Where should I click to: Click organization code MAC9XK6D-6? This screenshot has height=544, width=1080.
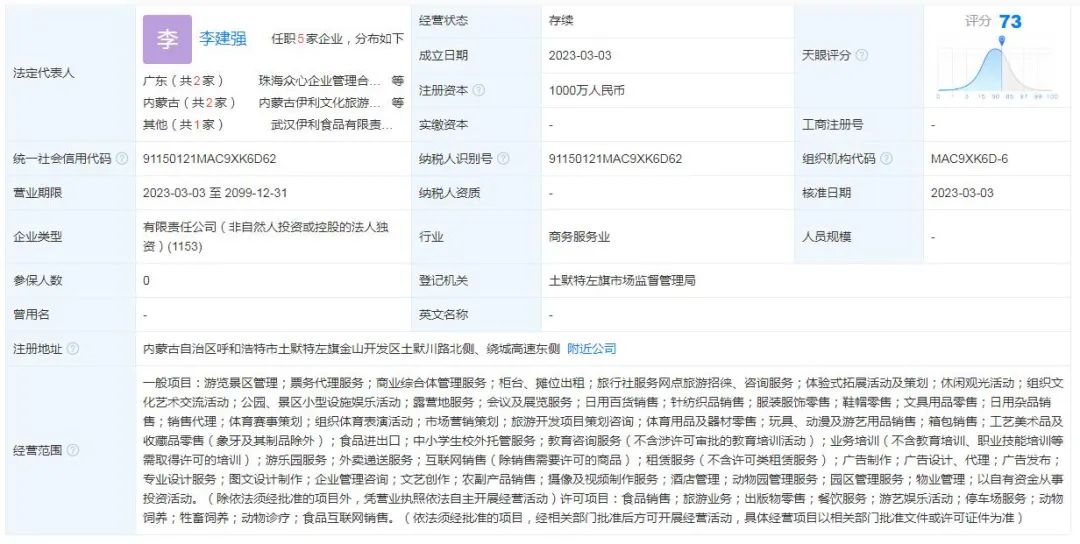tap(969, 159)
